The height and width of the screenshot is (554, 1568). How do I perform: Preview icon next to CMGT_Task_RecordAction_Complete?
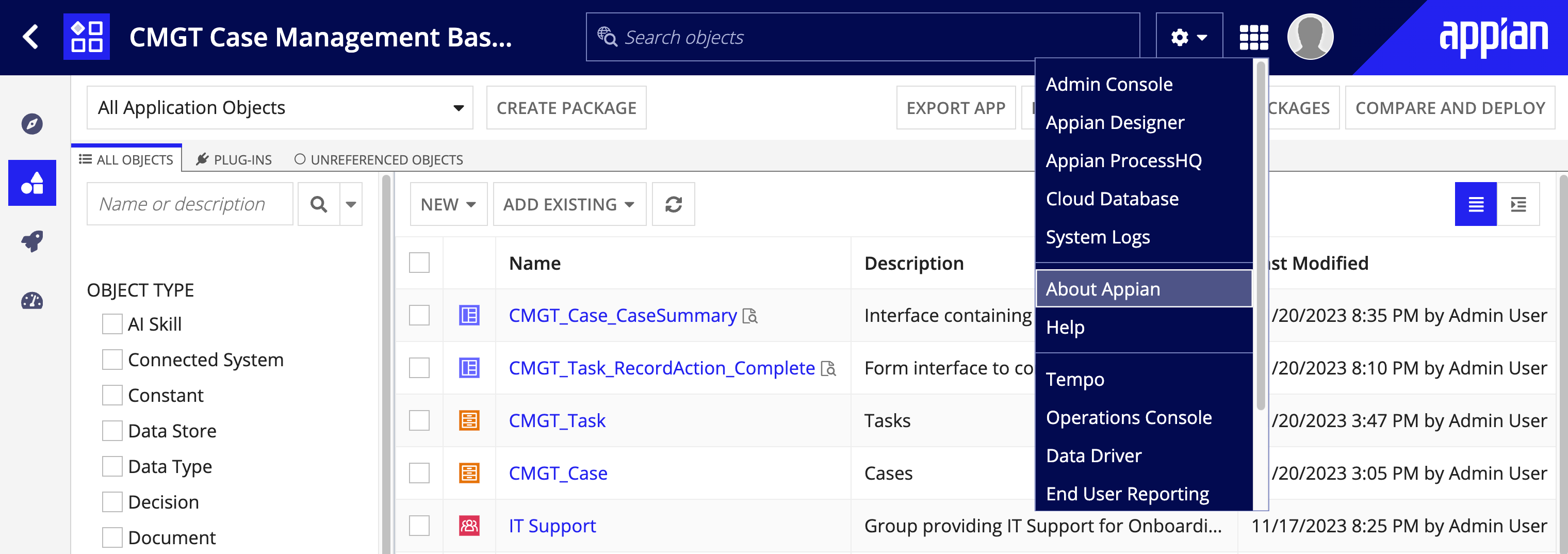pos(828,368)
